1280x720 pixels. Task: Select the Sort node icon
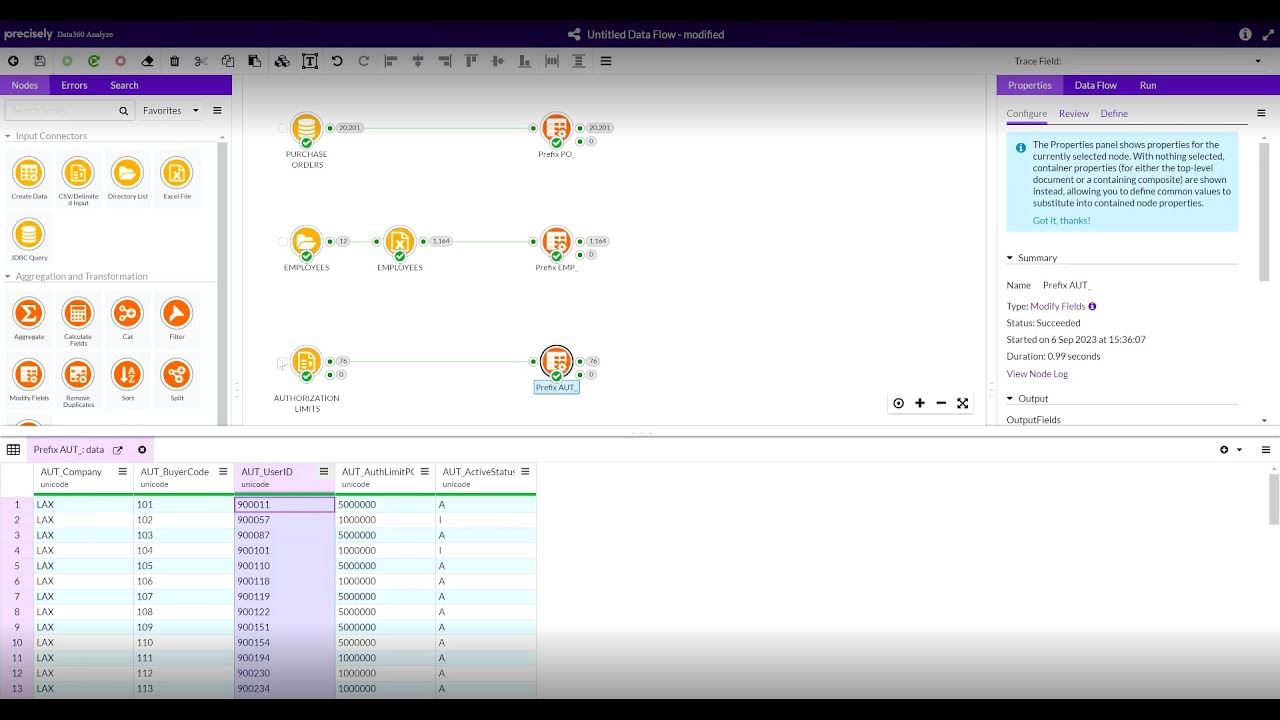pos(127,374)
